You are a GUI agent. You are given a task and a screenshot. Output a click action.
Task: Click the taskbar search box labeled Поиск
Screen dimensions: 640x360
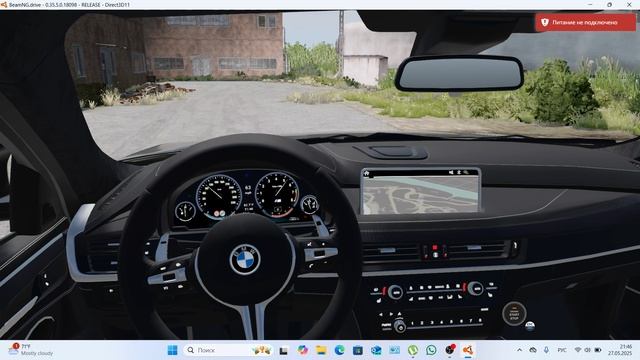tap(229, 350)
